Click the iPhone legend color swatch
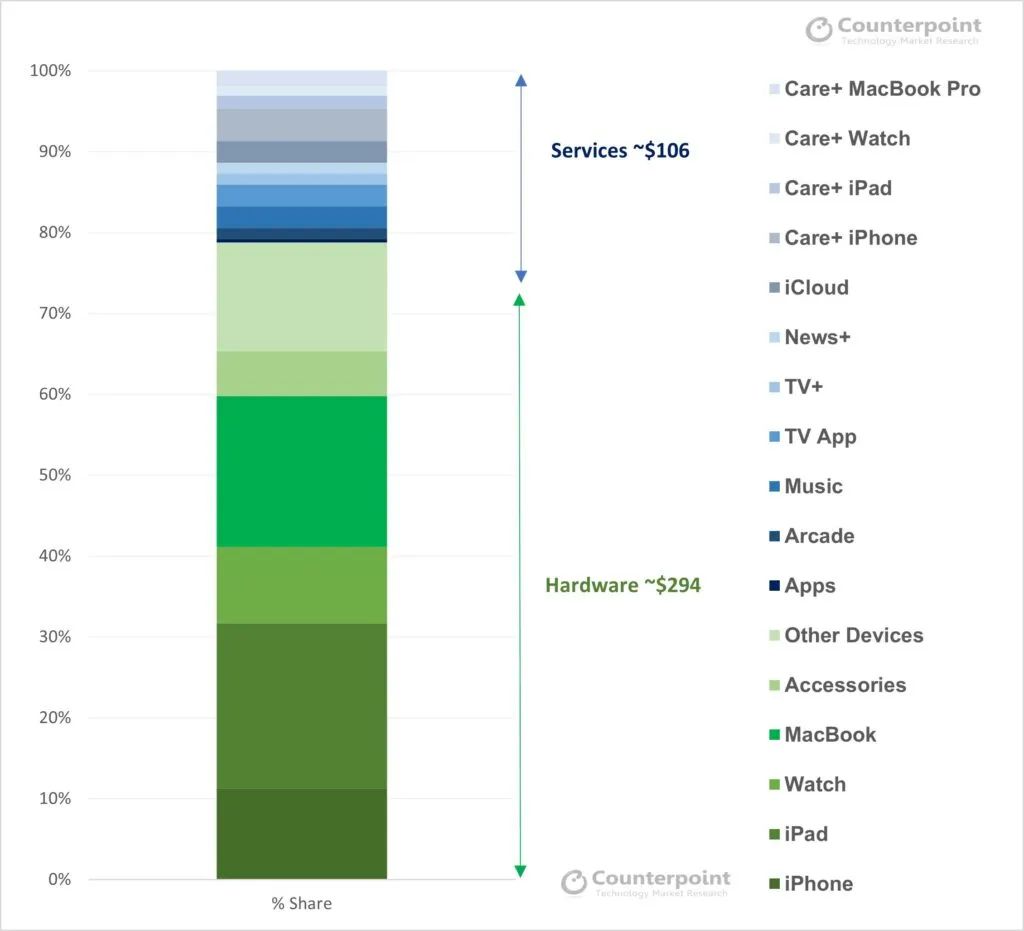The image size is (1024, 931). pyautogui.click(x=774, y=884)
